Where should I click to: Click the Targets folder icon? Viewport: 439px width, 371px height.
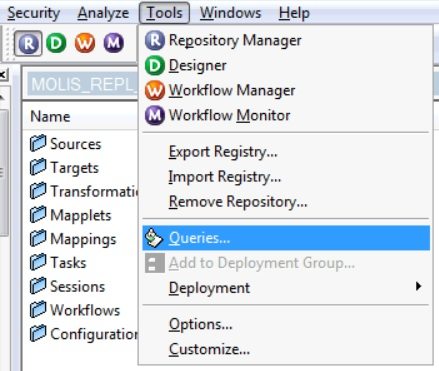coord(38,167)
